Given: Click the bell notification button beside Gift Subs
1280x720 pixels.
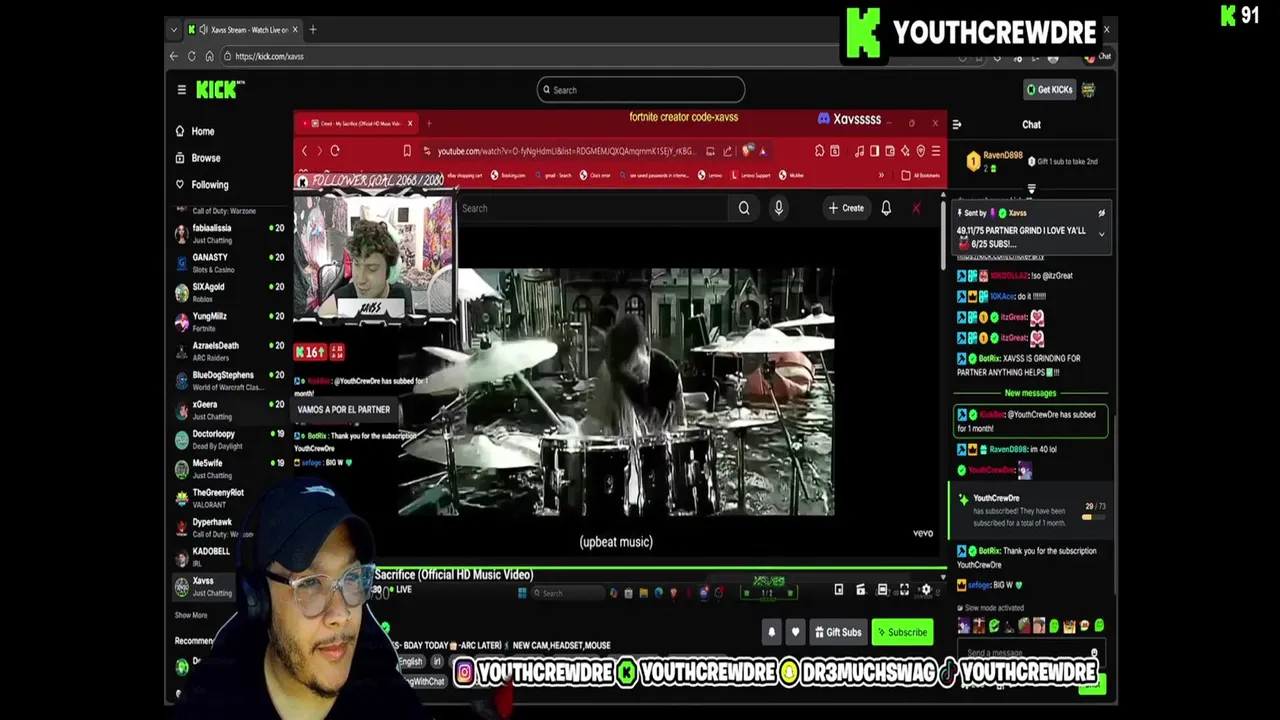Looking at the screenshot, I should (x=771, y=632).
